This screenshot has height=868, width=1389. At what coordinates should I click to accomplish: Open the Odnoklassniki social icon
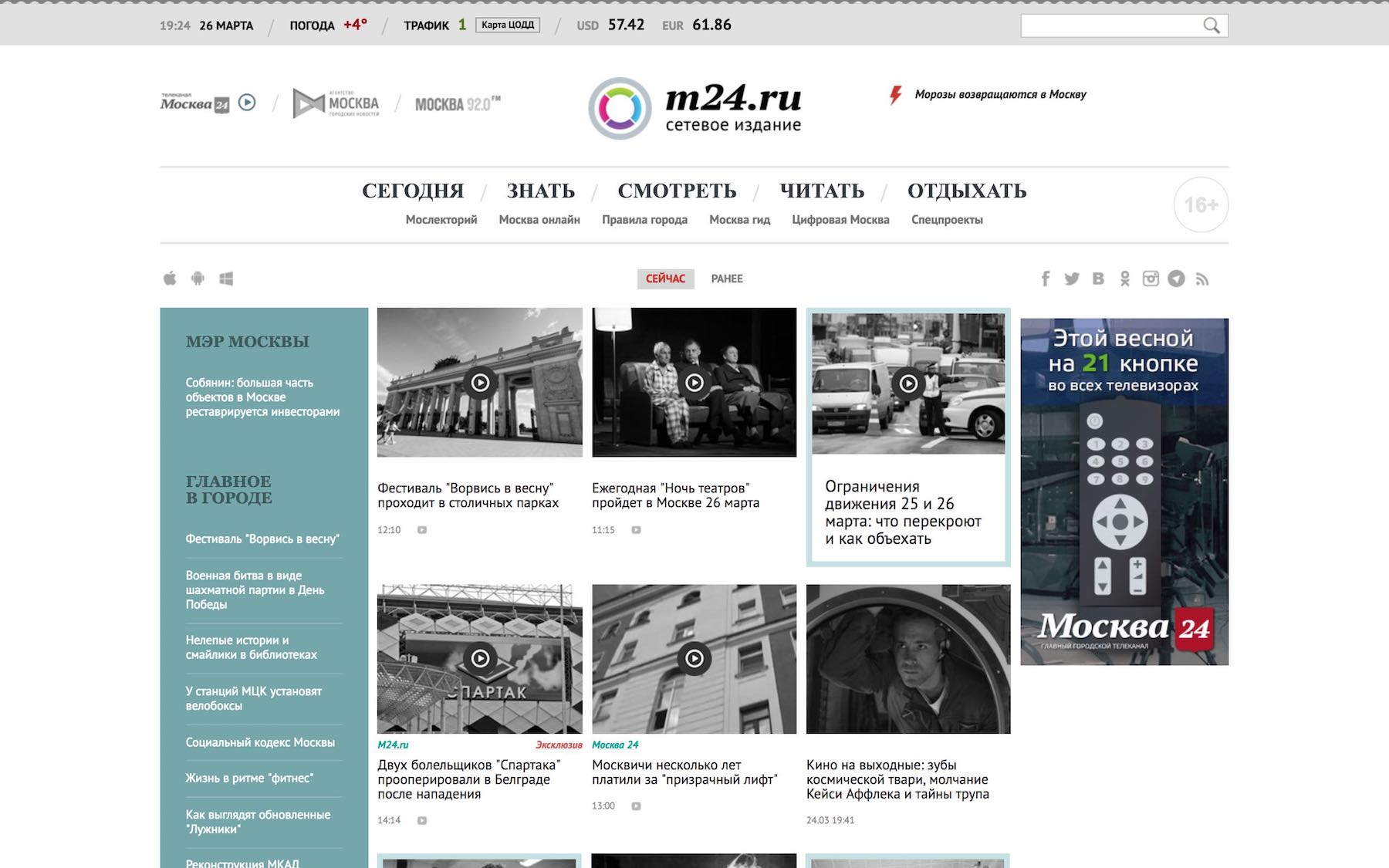1125,279
